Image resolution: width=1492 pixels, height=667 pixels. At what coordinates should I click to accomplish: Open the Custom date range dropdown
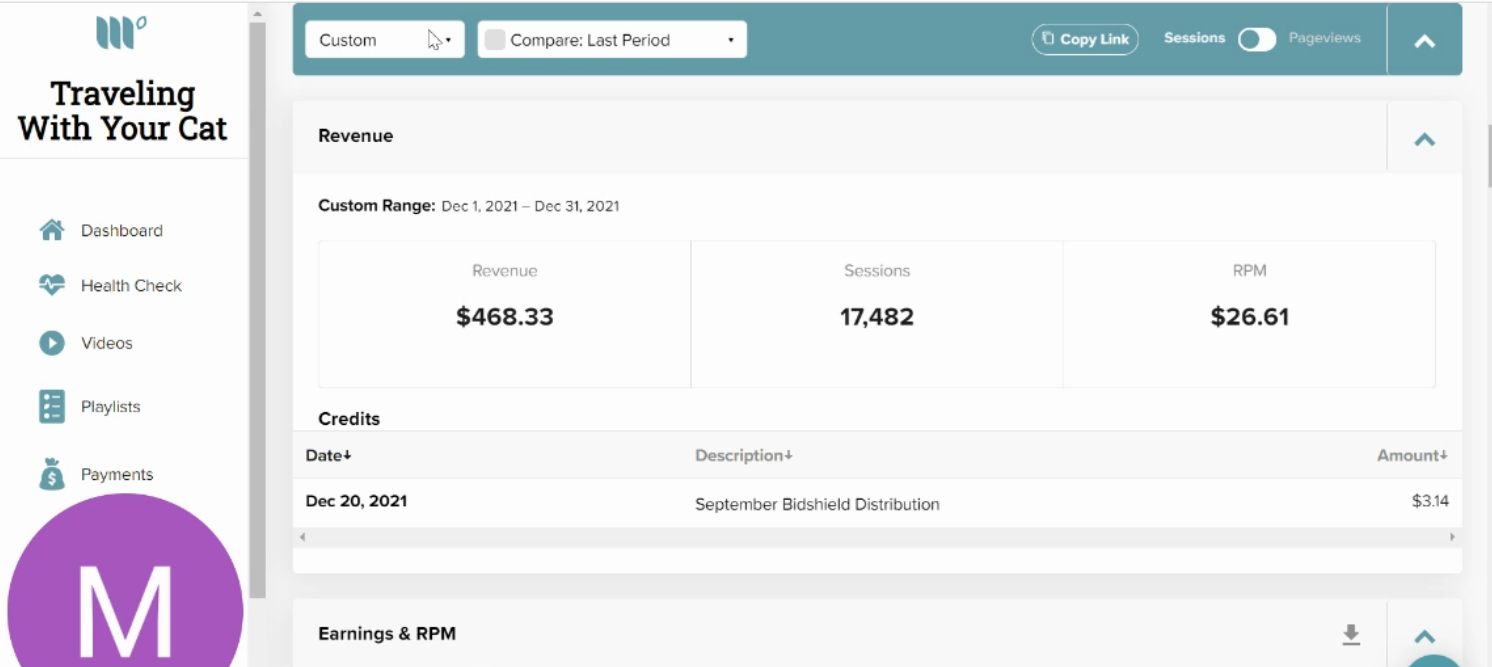pos(385,40)
